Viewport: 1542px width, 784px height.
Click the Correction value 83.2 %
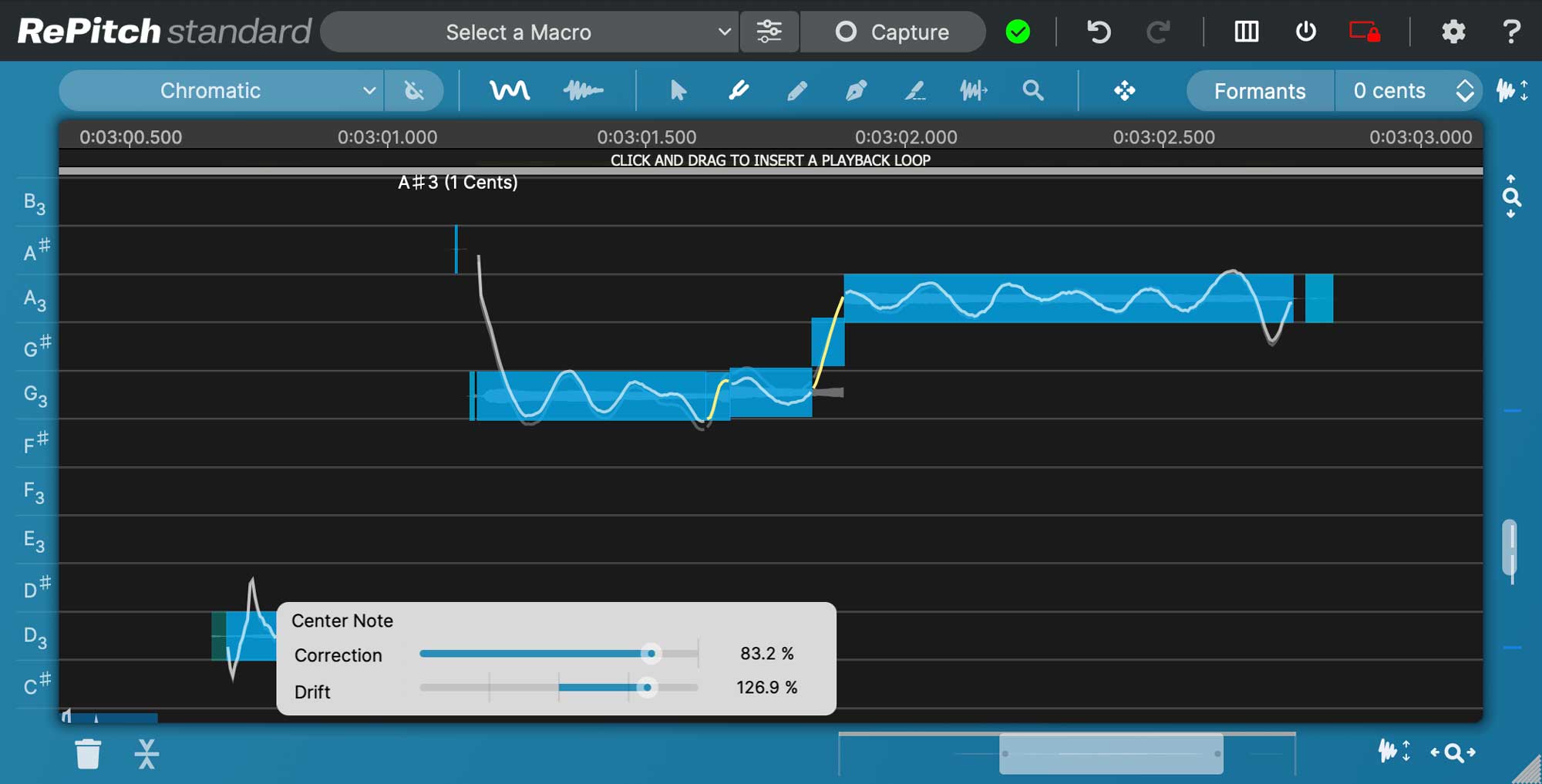pyautogui.click(x=766, y=653)
